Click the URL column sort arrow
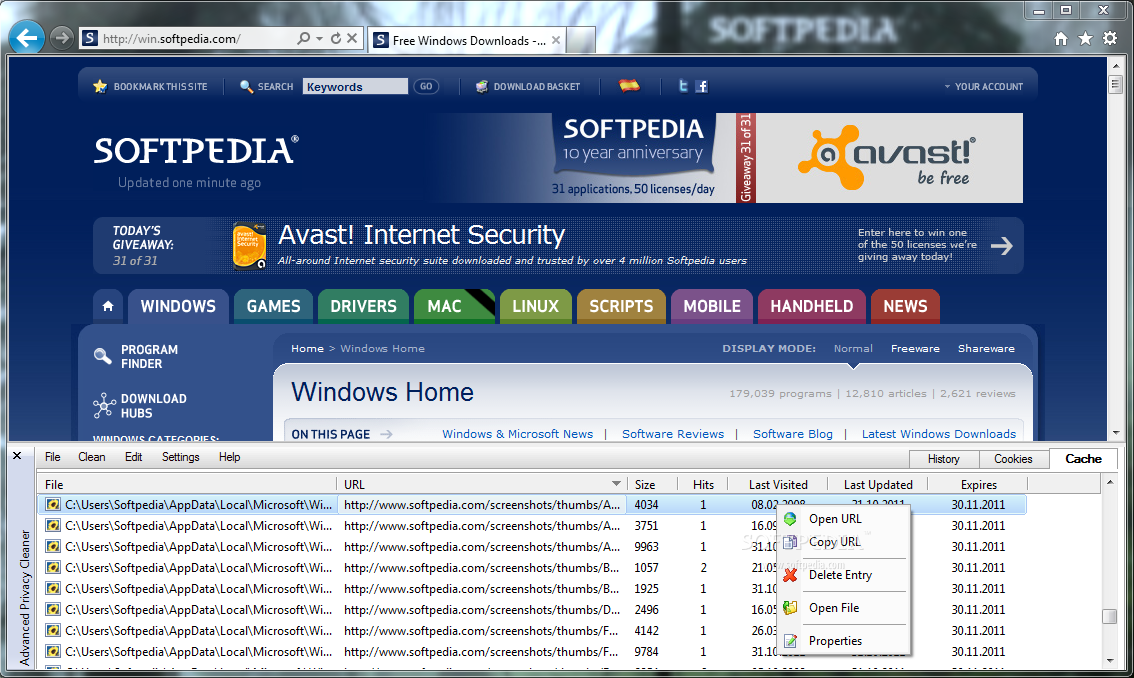Viewport: 1134px width, 678px height. coord(616,484)
